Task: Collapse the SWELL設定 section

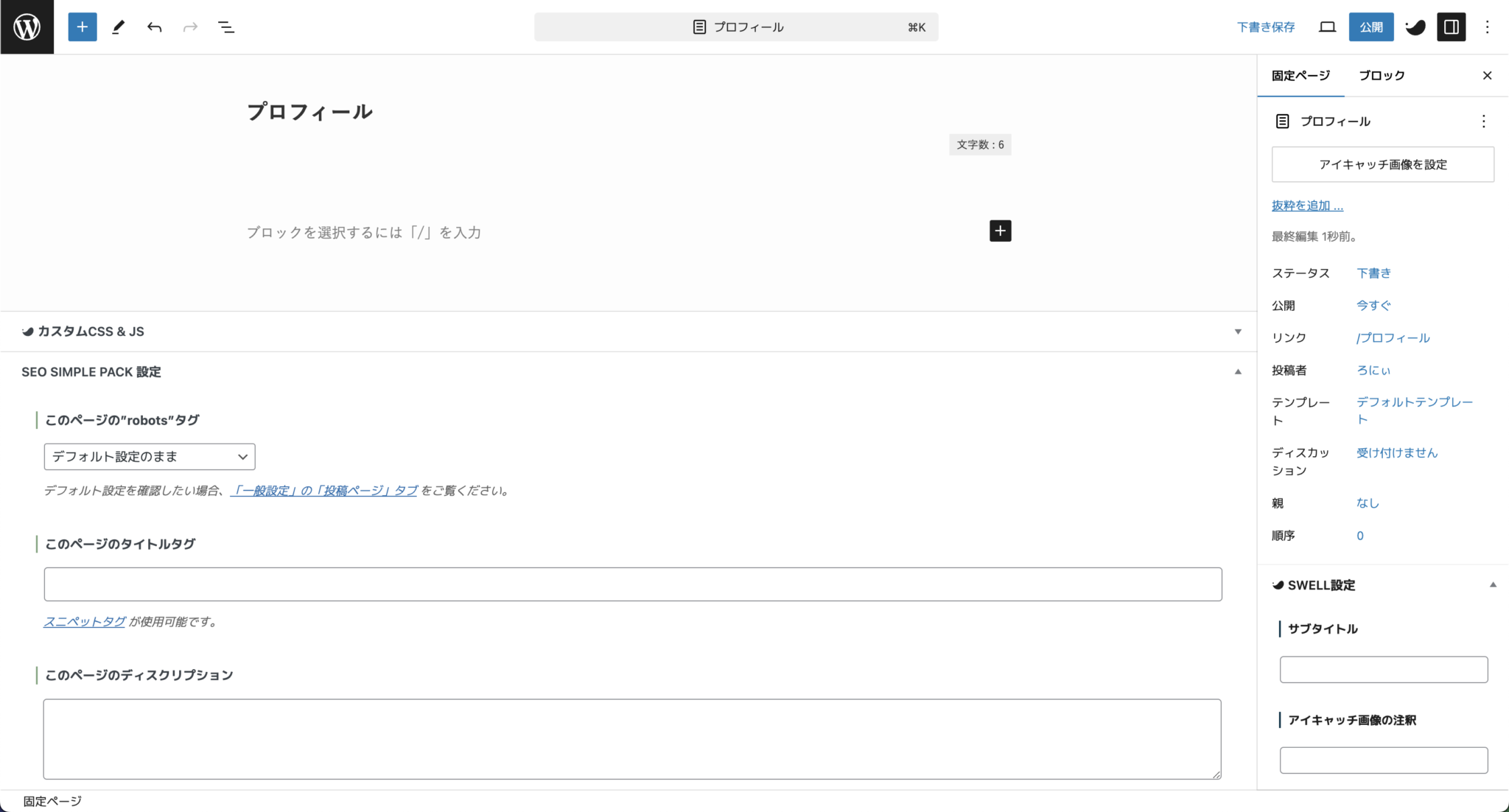Action: point(1493,585)
